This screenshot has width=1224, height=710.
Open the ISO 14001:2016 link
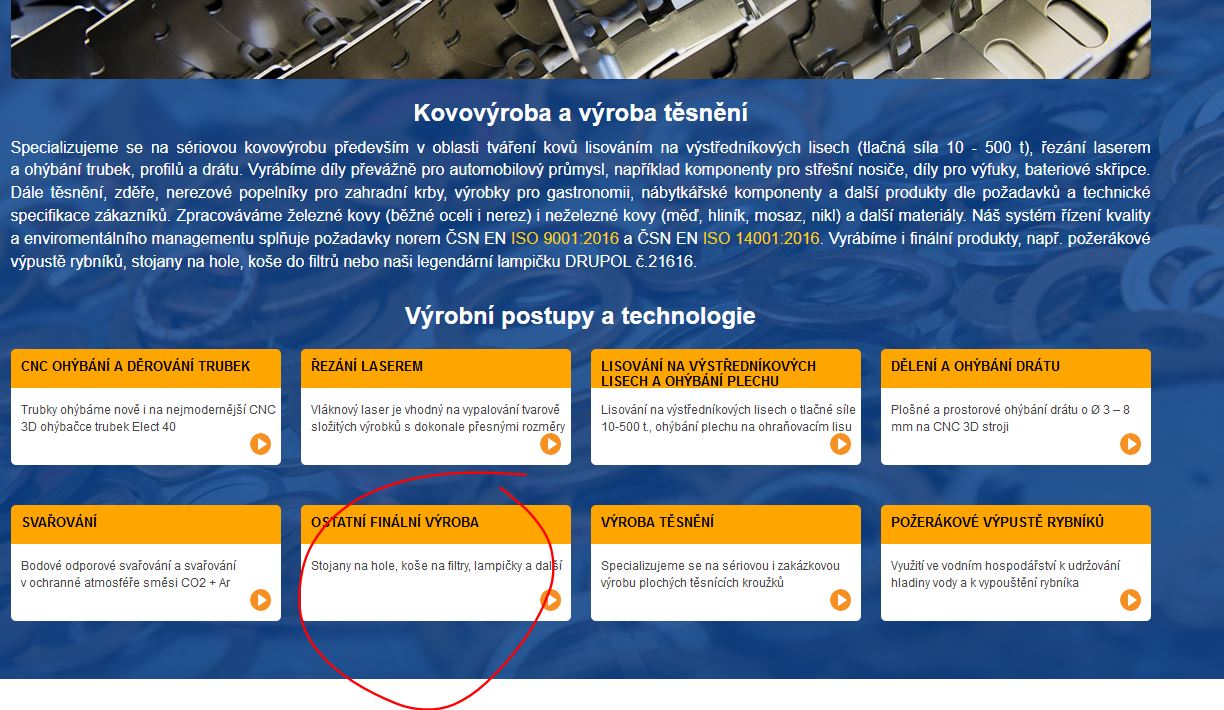tap(760, 239)
